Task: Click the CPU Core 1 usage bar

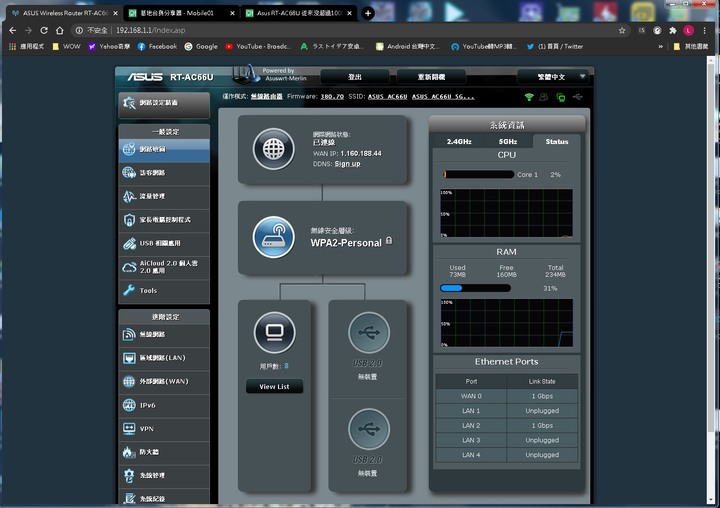Action: point(478,175)
